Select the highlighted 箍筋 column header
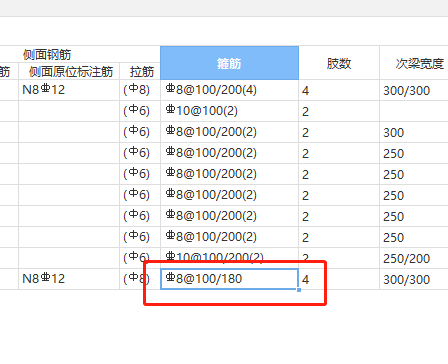The height and width of the screenshot is (364, 448). click(229, 63)
